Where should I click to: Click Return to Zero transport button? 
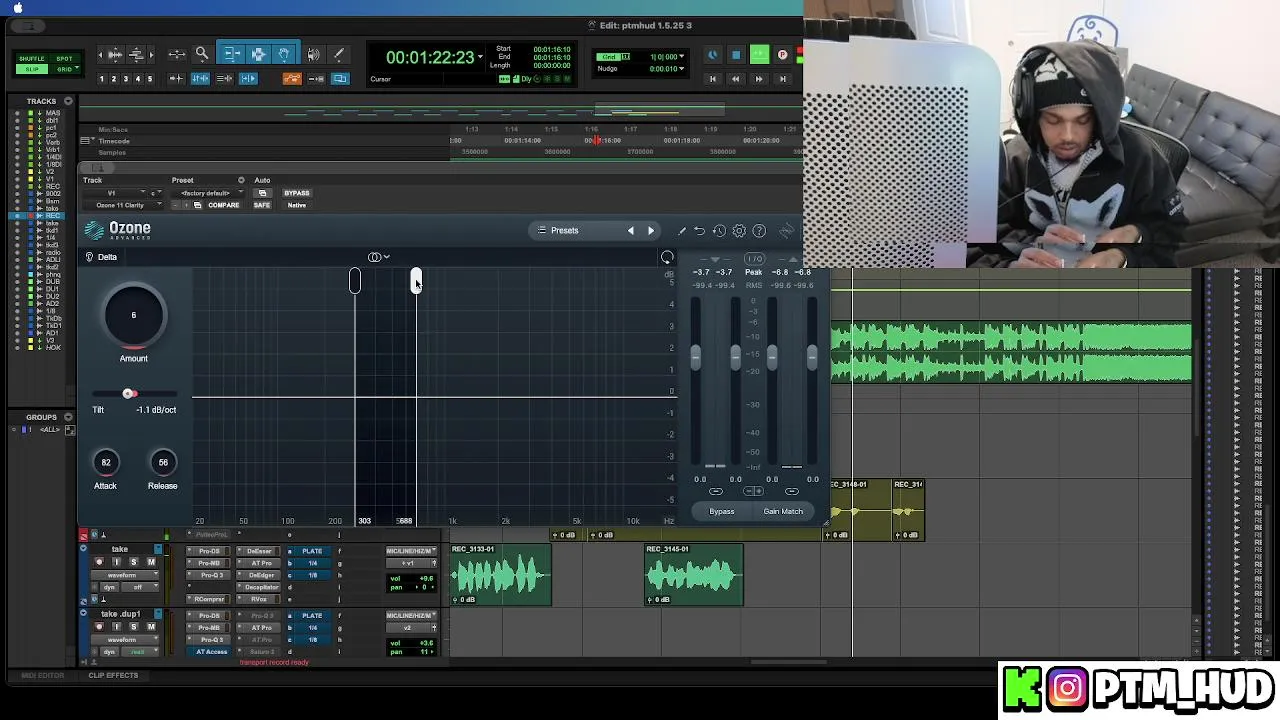tap(713, 78)
